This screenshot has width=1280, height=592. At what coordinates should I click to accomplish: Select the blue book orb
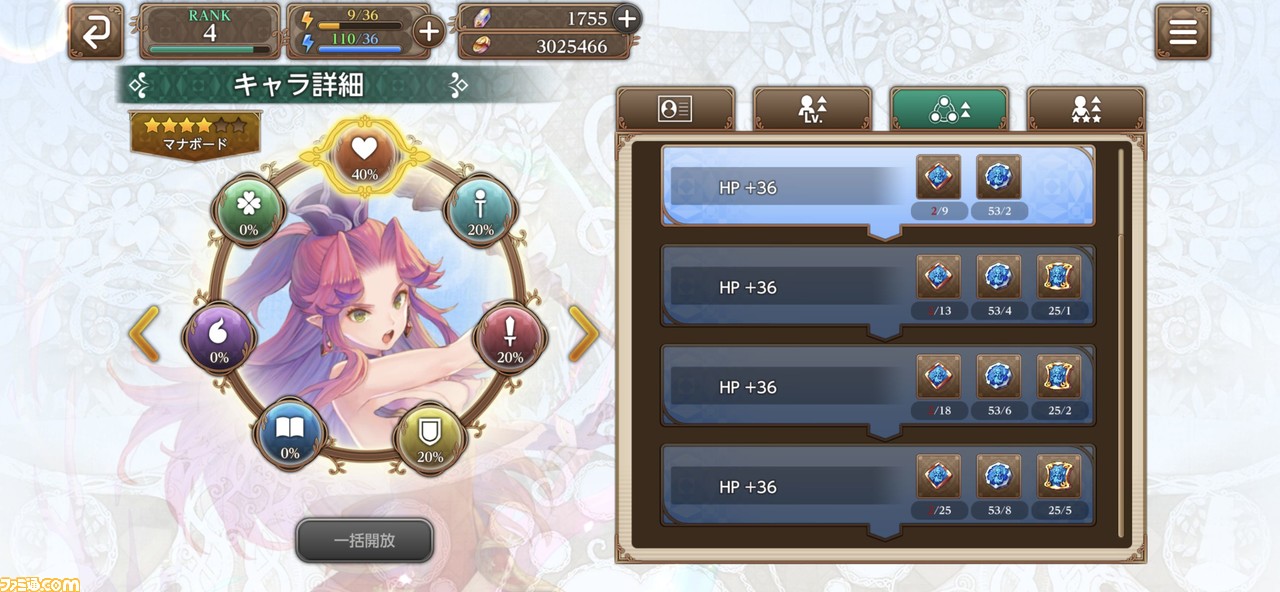pyautogui.click(x=289, y=433)
